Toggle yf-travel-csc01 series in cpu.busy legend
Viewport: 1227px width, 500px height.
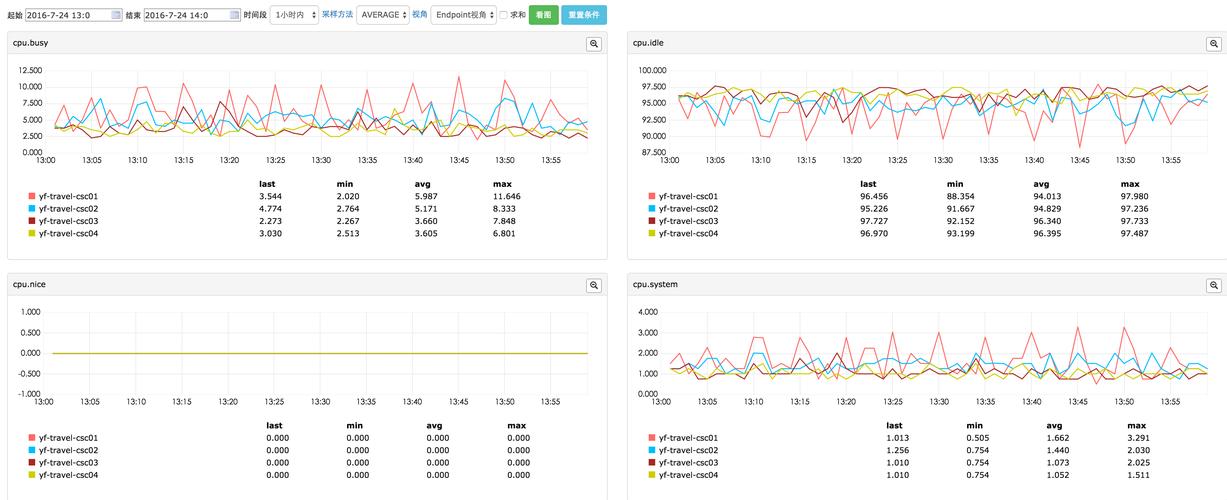(72, 196)
